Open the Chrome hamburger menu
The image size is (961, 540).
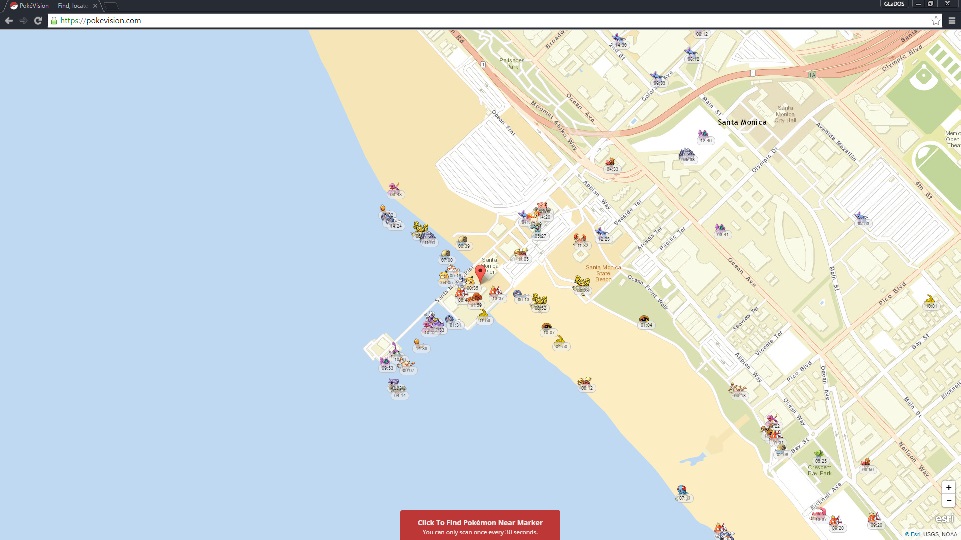point(952,21)
